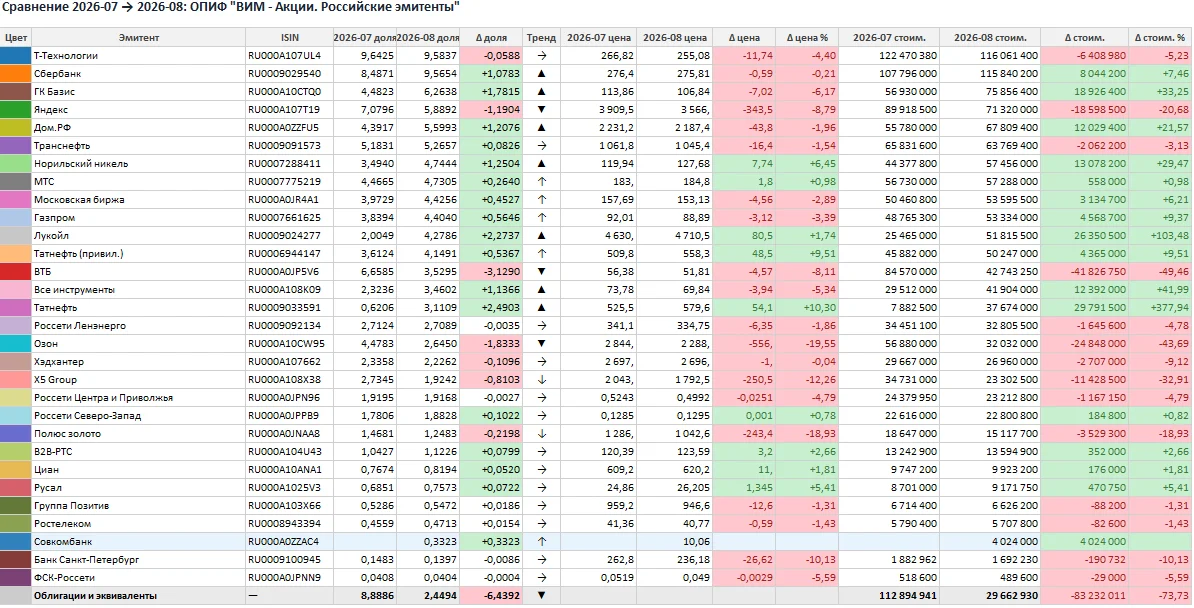Click the orange color swatch for Сбербанк
Viewport: 1194px width, 608px height.
15,74
